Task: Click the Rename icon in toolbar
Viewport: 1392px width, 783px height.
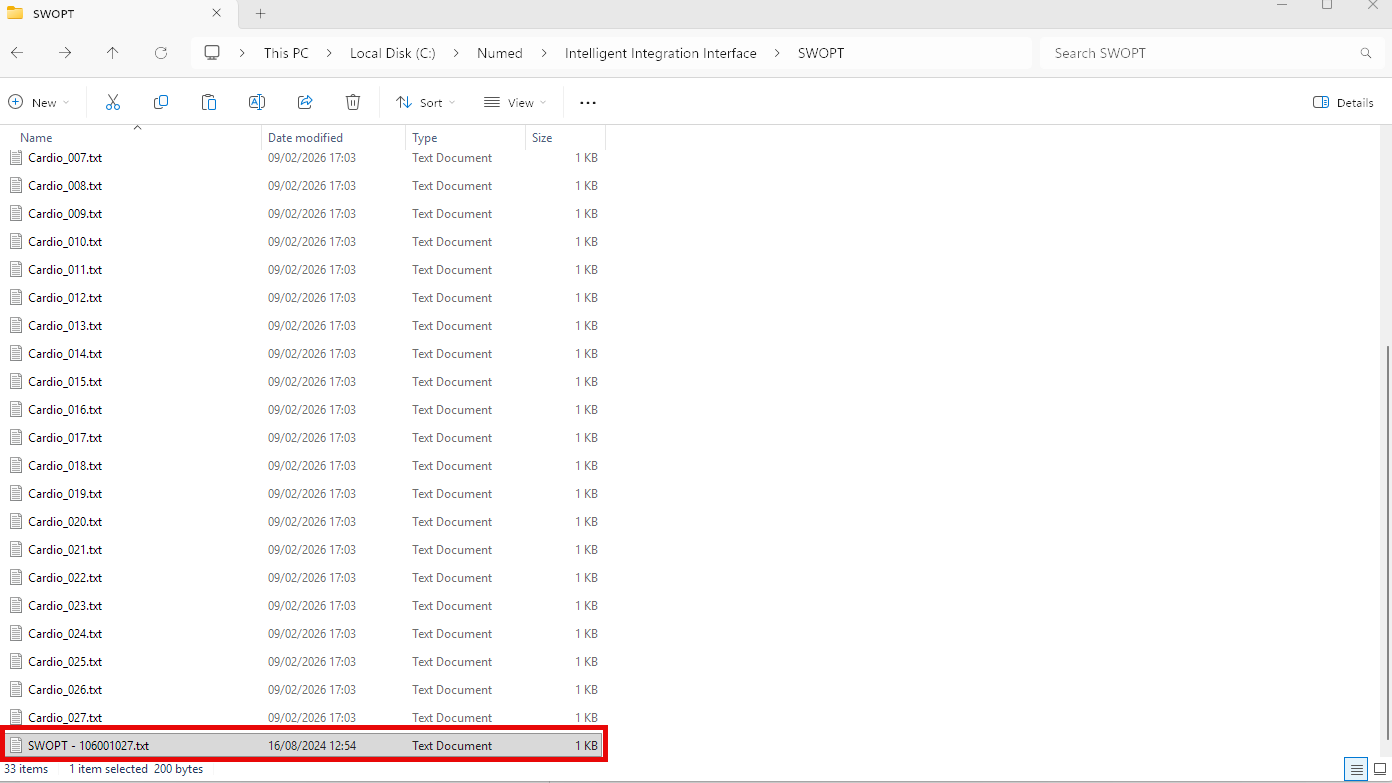Action: (257, 102)
